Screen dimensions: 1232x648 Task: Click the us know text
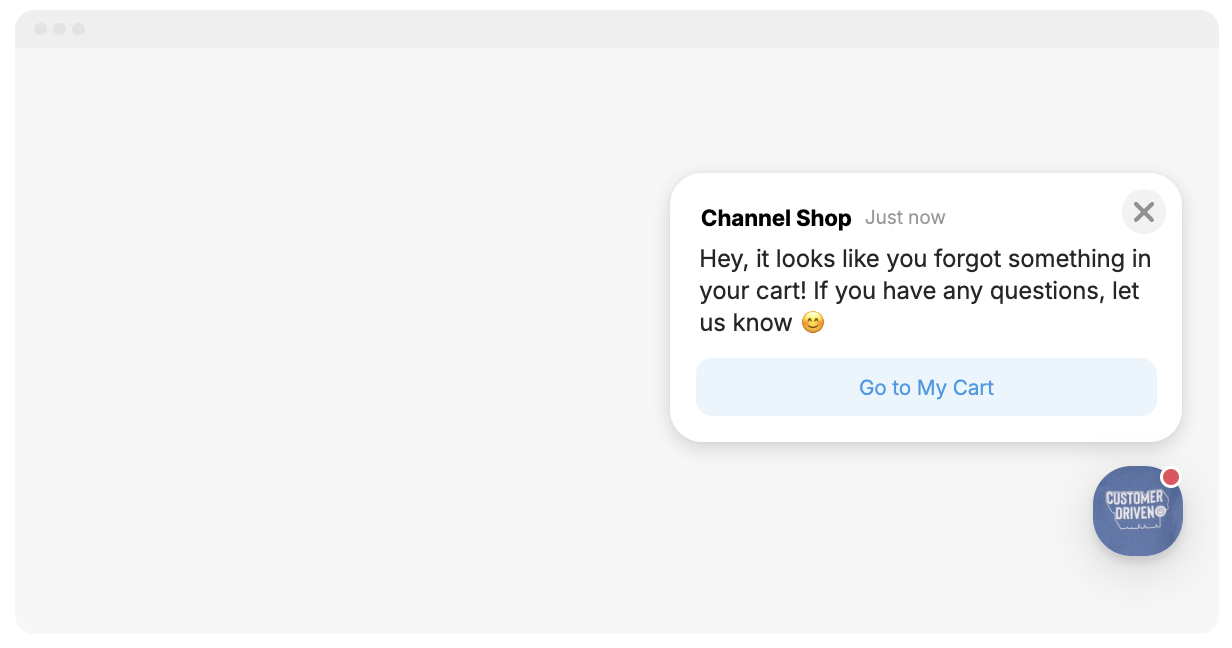click(746, 323)
